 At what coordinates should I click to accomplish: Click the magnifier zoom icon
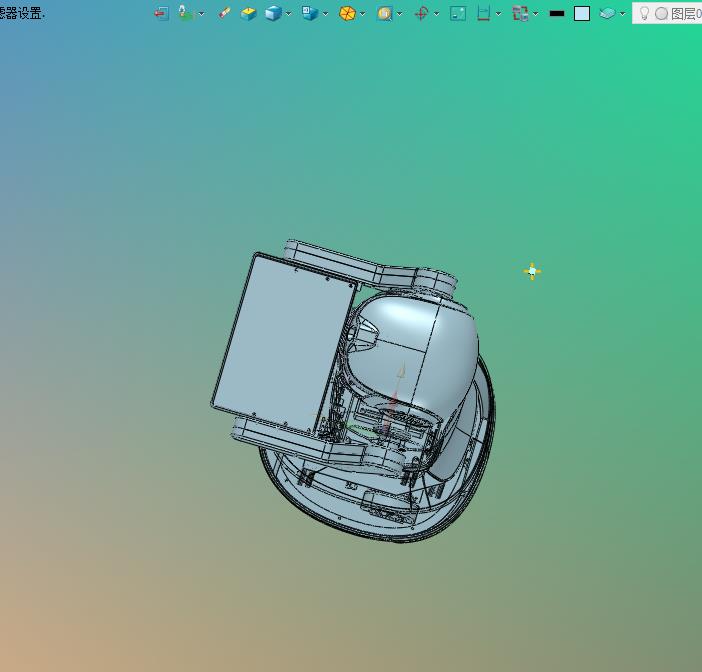(385, 13)
